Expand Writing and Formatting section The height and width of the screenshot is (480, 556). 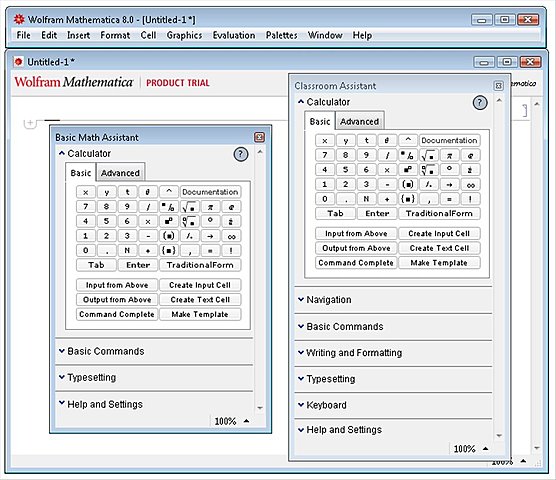tap(301, 352)
